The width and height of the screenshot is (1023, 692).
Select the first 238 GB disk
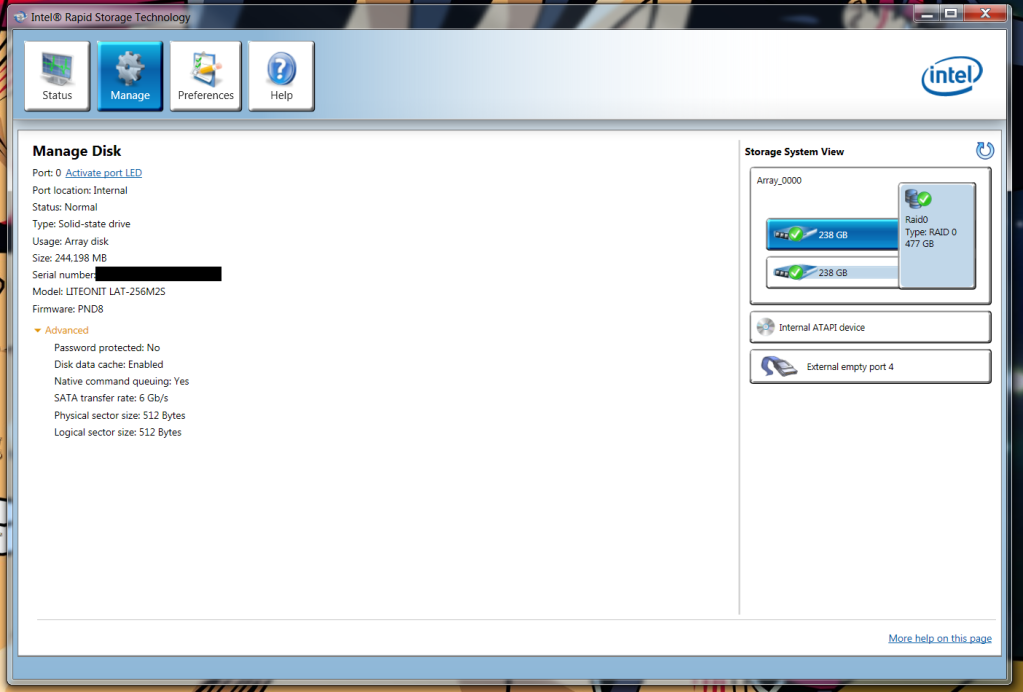click(832, 234)
